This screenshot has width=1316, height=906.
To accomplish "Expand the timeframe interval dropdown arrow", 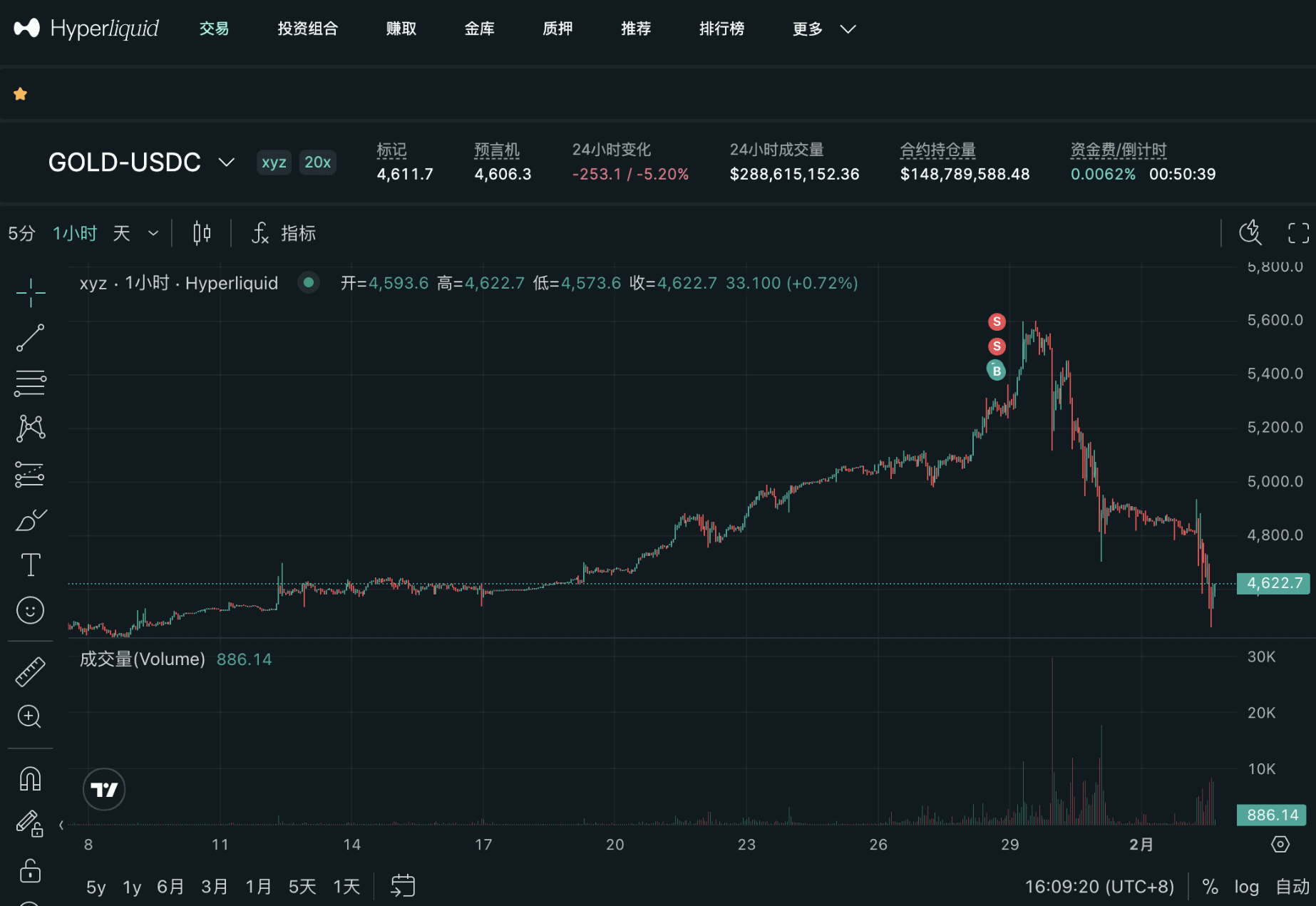I will point(153,233).
